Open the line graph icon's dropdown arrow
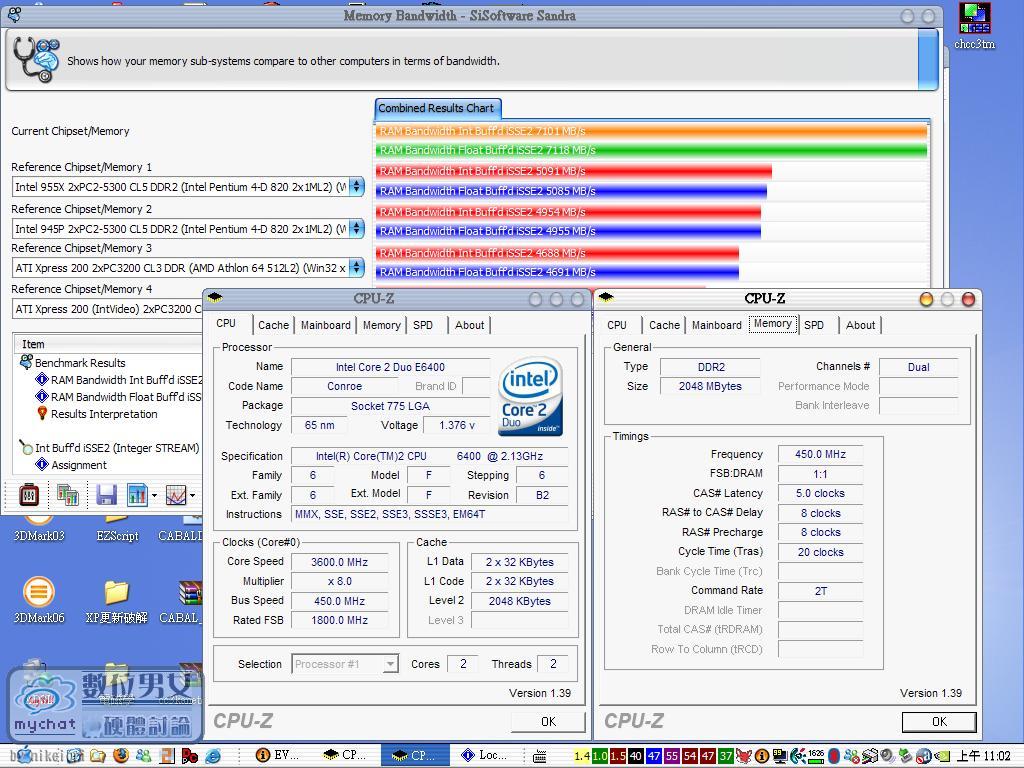 193,496
